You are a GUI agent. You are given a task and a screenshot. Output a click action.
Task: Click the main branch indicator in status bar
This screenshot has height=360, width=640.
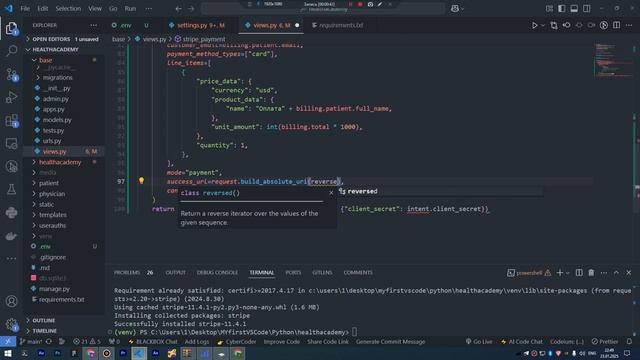pos(31,341)
